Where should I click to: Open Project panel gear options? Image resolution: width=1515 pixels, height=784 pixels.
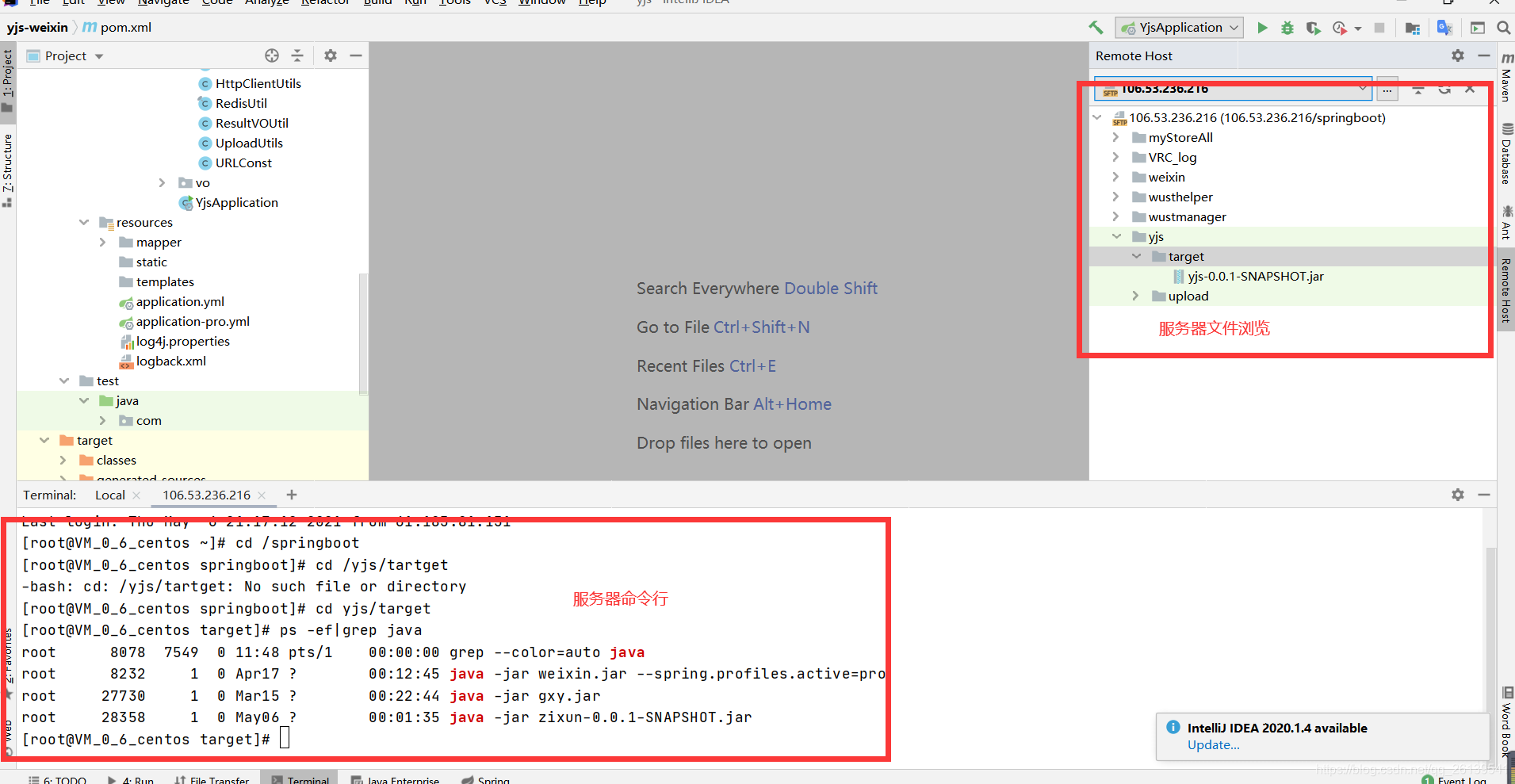[x=331, y=55]
